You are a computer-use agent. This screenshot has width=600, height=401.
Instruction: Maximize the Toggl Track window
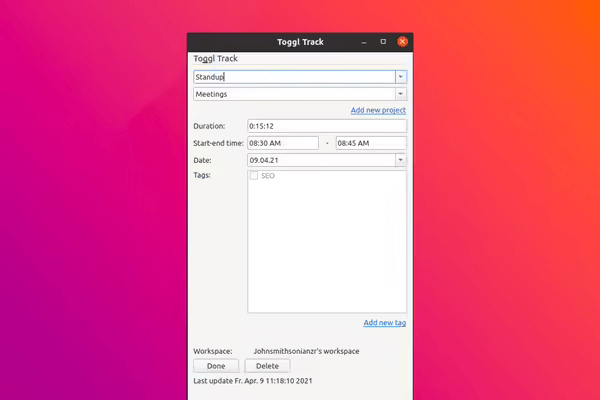(x=383, y=42)
